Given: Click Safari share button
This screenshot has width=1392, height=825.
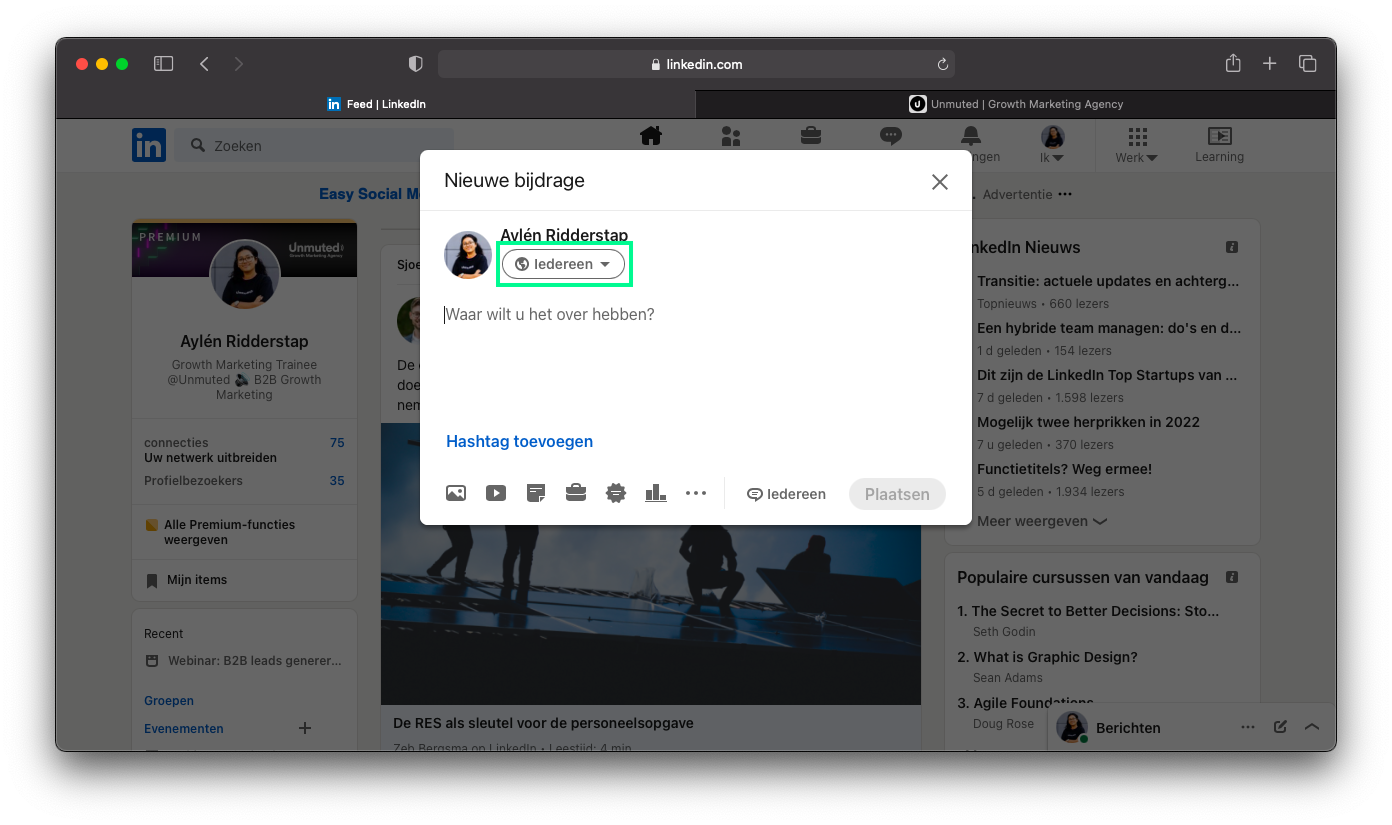Looking at the screenshot, I should click(x=1233, y=63).
